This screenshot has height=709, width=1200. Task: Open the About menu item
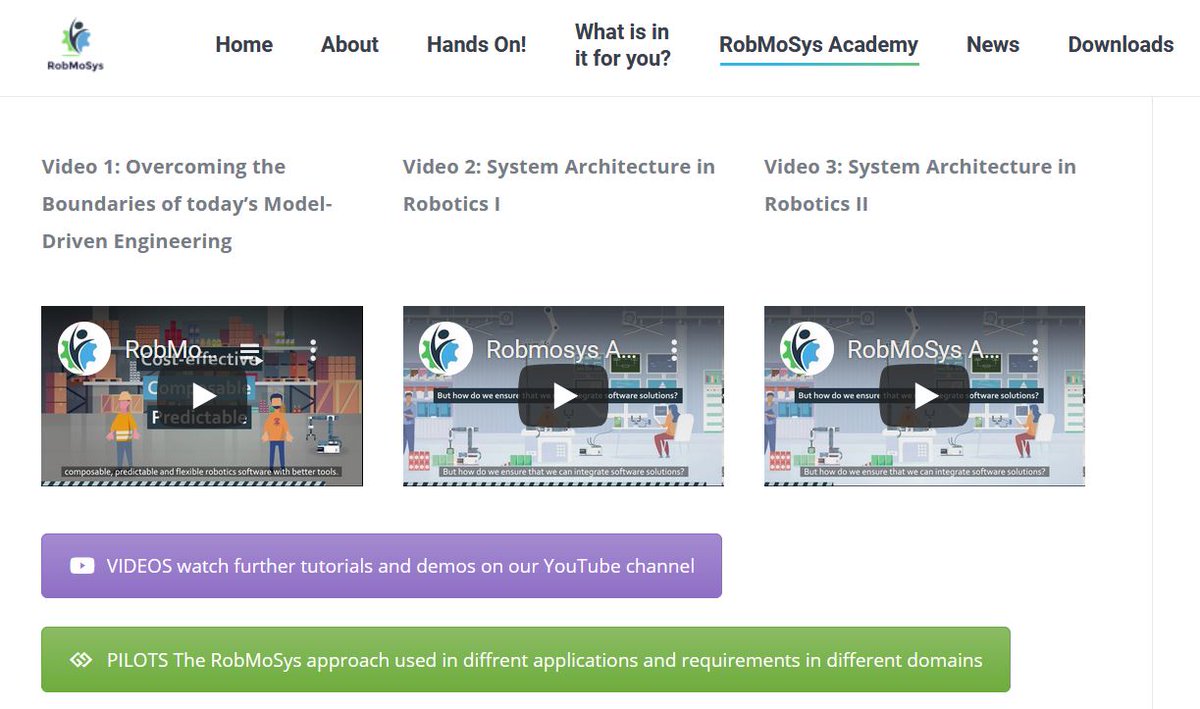coord(349,45)
